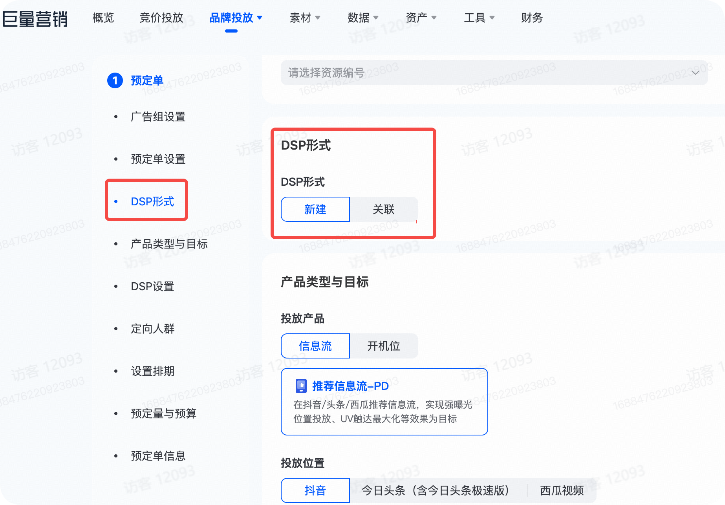Choose 开机位 as 投放产品
Viewport: 725px width, 505px height.
pos(384,346)
